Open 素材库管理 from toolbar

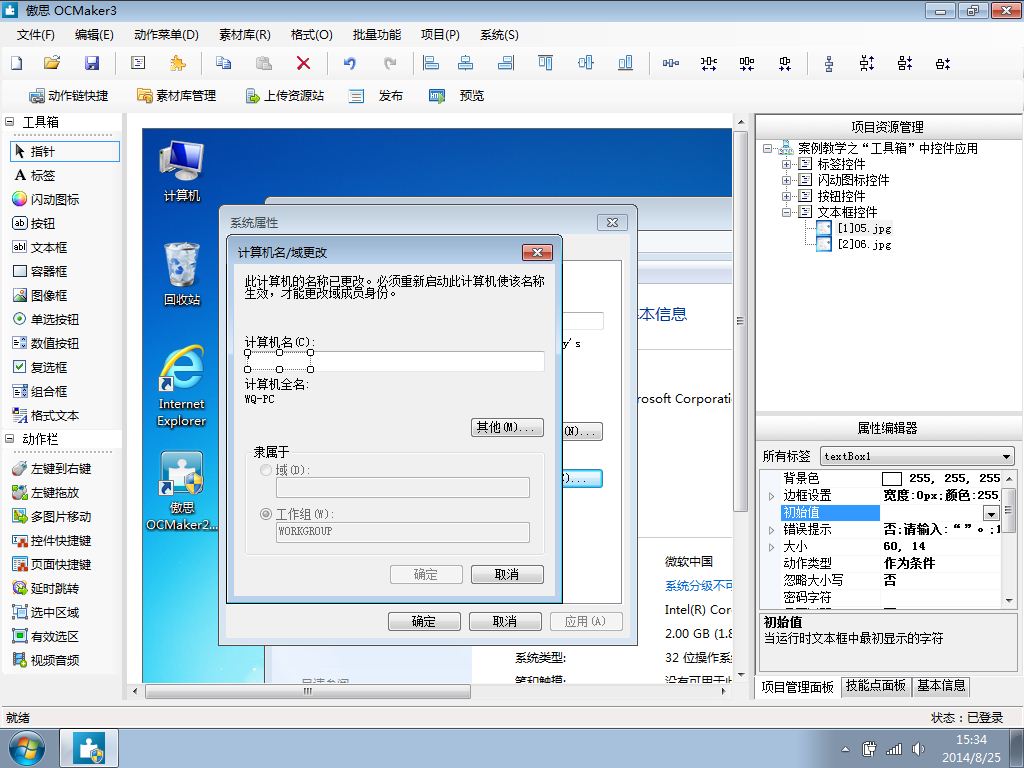(176, 96)
